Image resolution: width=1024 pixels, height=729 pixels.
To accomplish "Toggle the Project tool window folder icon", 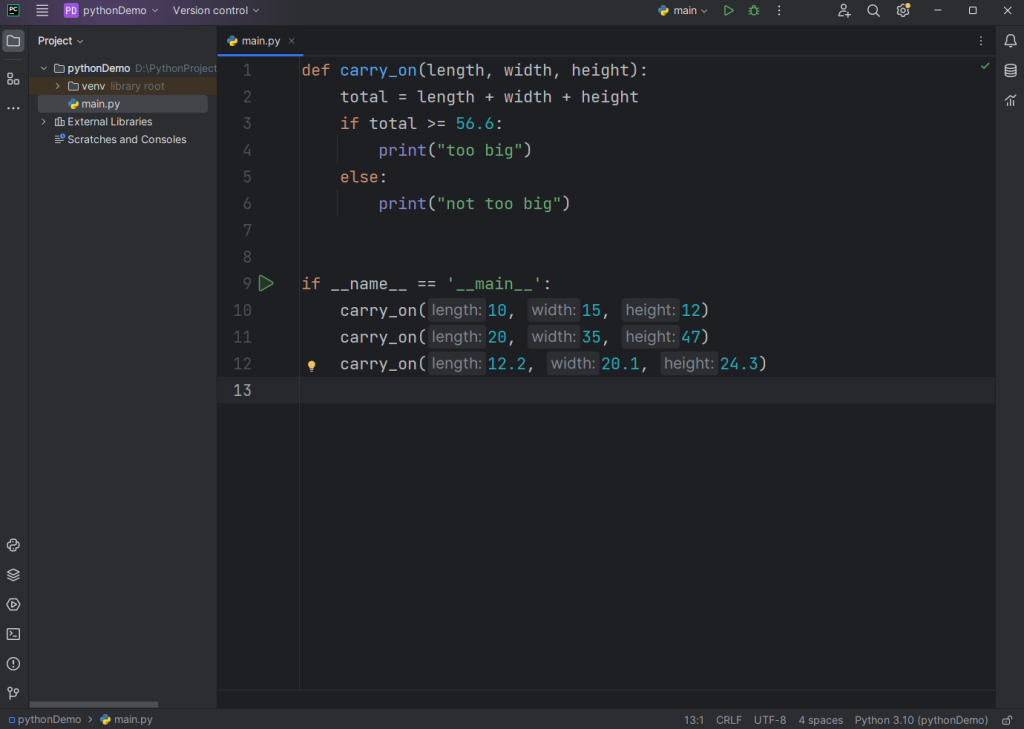I will (13, 41).
